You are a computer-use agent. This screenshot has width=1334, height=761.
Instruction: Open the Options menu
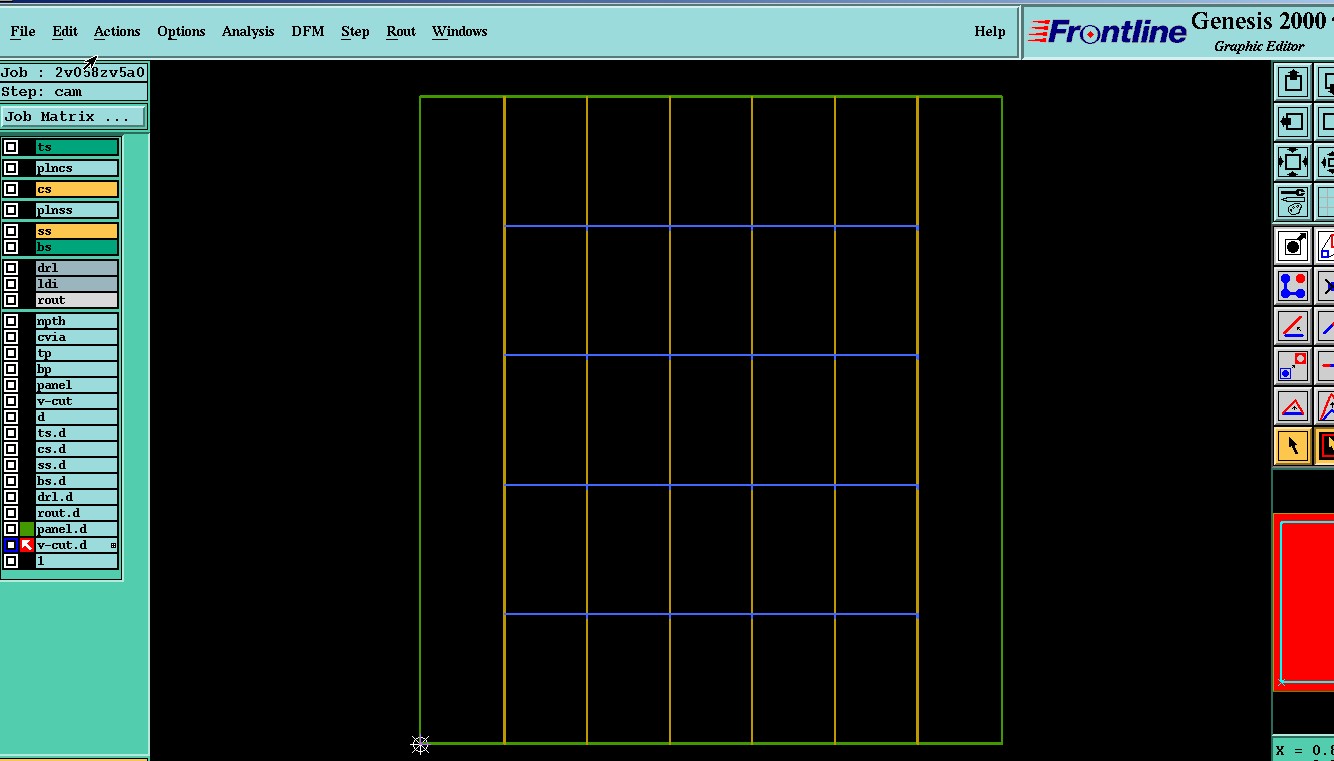[x=181, y=31]
